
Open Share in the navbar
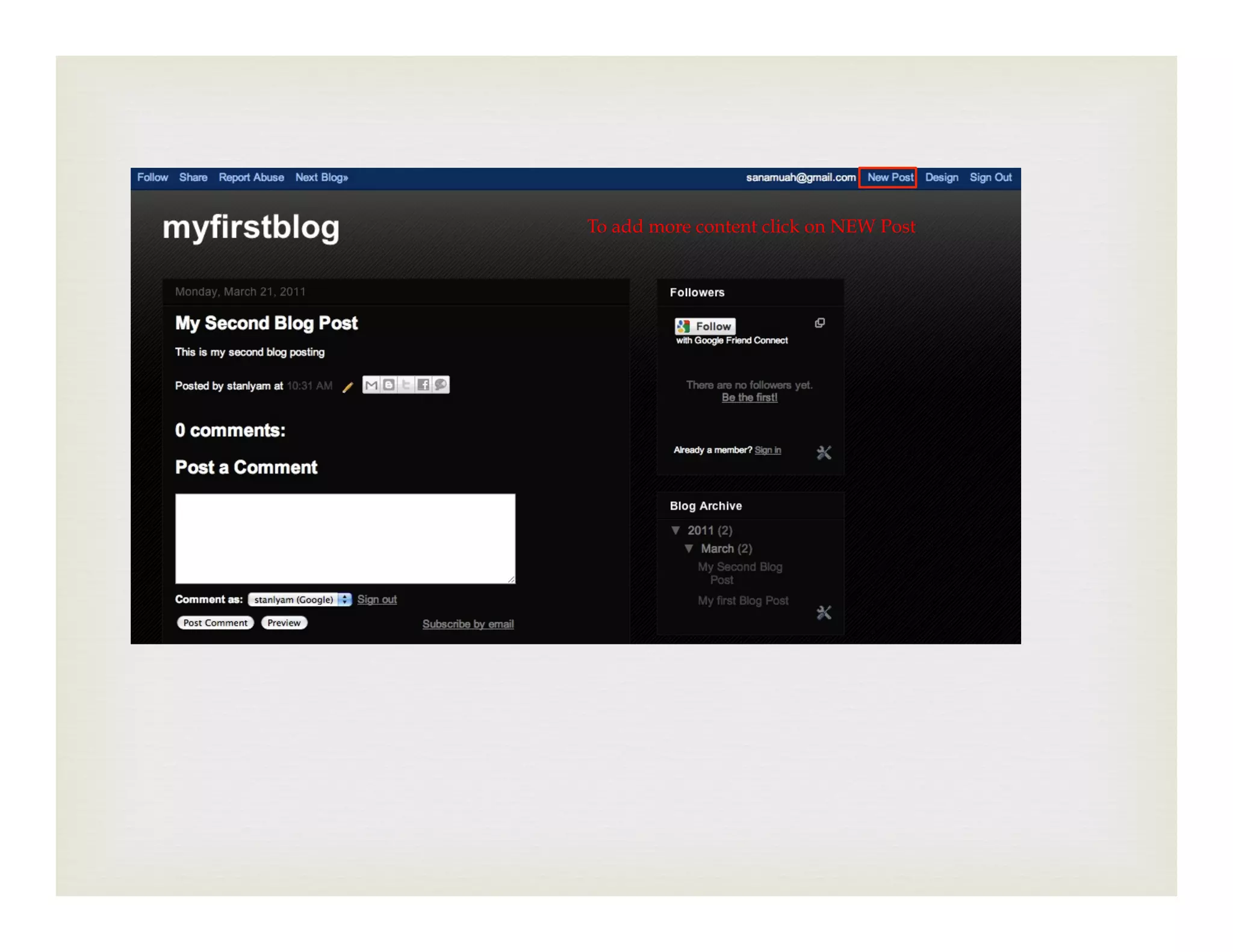[193, 178]
